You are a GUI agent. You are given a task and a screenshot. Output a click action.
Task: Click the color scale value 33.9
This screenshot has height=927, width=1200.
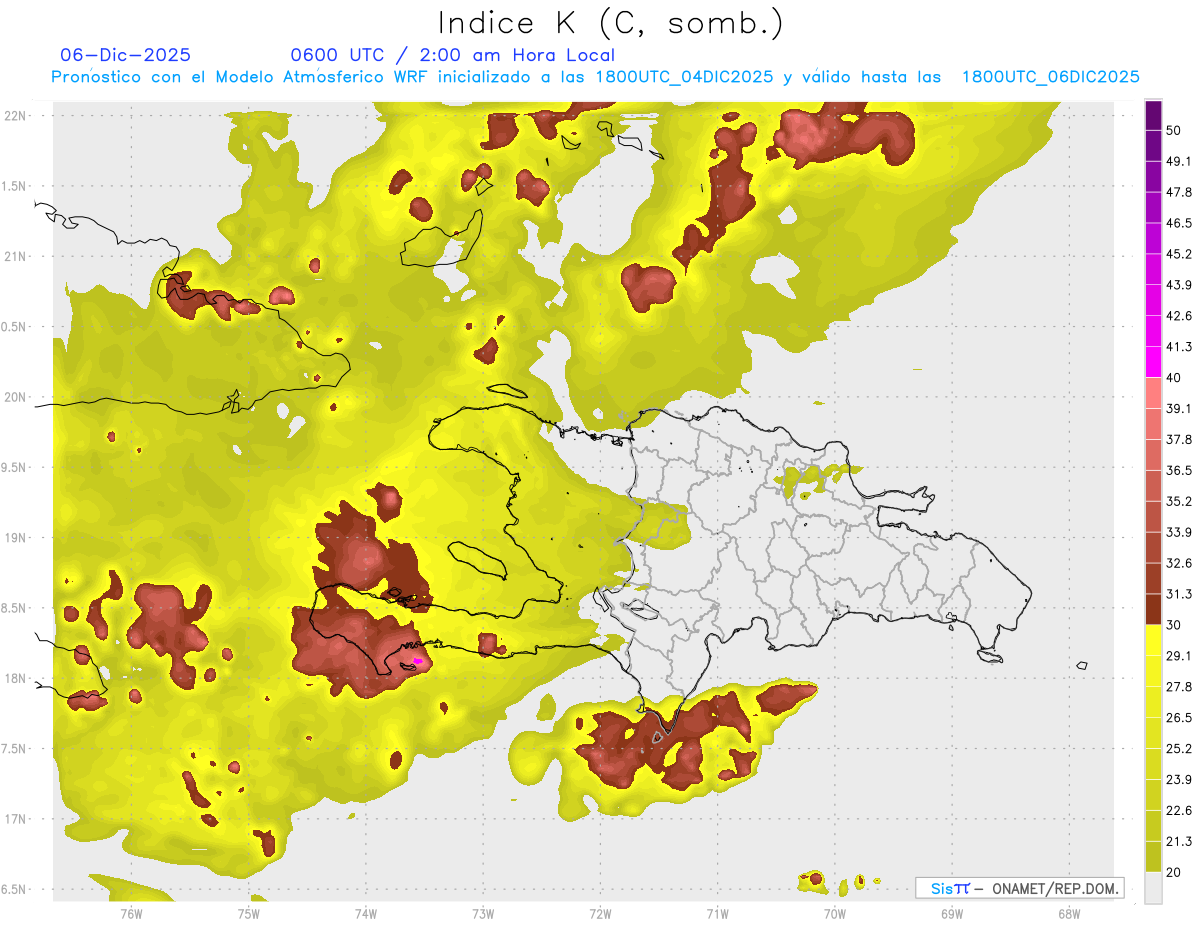1179,532
